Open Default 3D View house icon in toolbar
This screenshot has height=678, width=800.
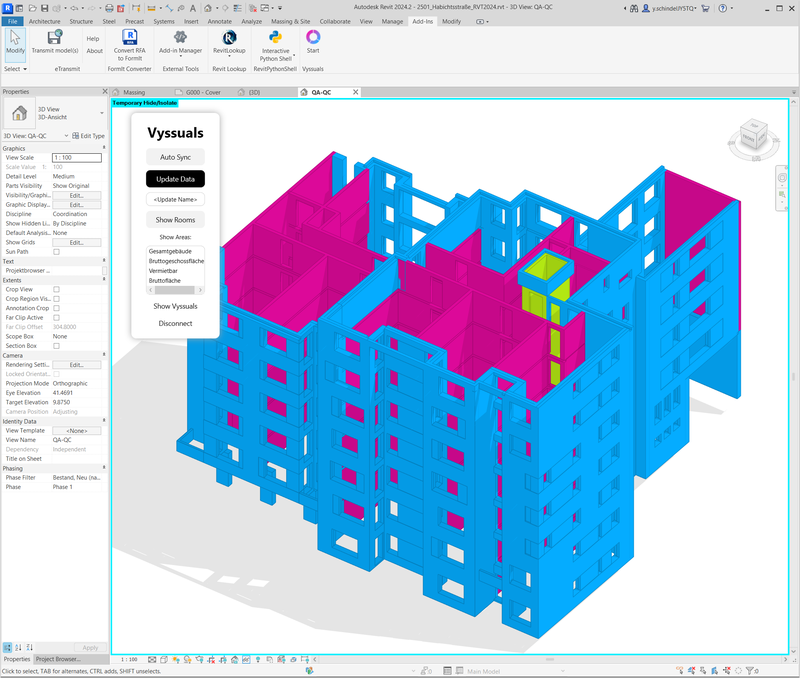(208, 8)
